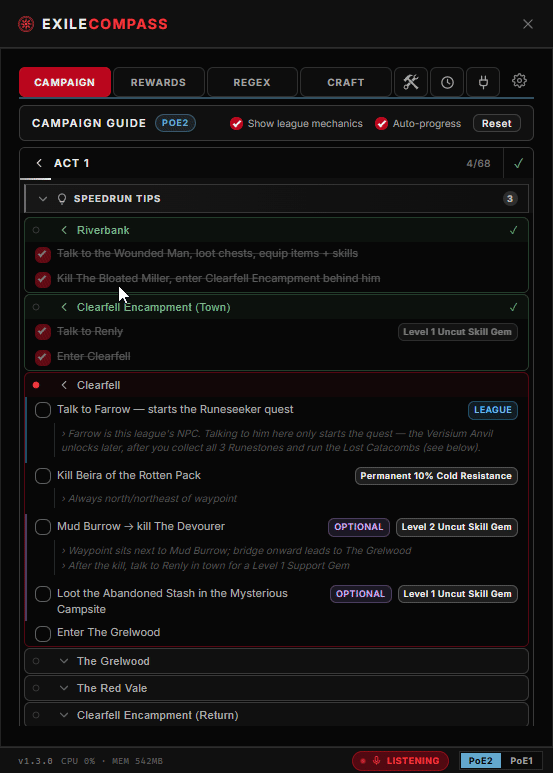Switch to the Craft tab
Viewport: 553px width, 773px height.
(346, 82)
